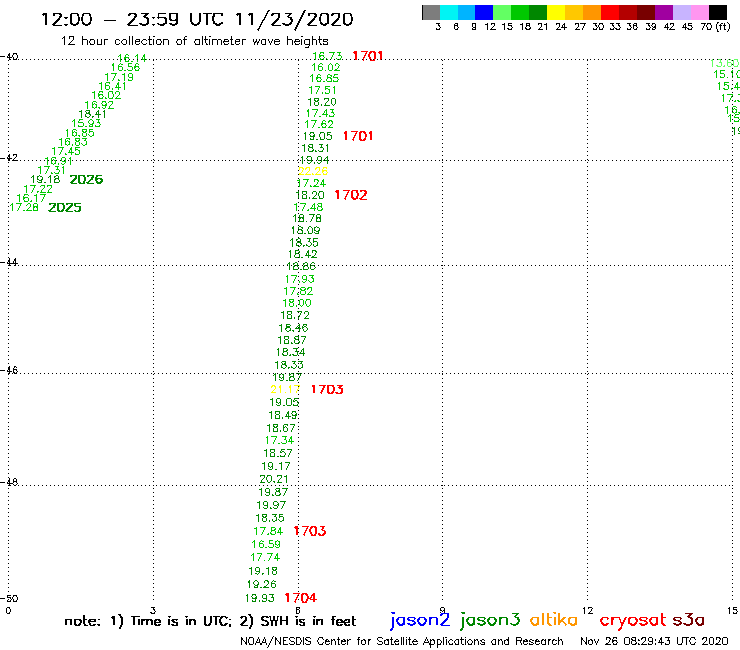This screenshot has width=740, height=650.
Task: Click the 17.24 wave height reading
Action: click(x=311, y=183)
